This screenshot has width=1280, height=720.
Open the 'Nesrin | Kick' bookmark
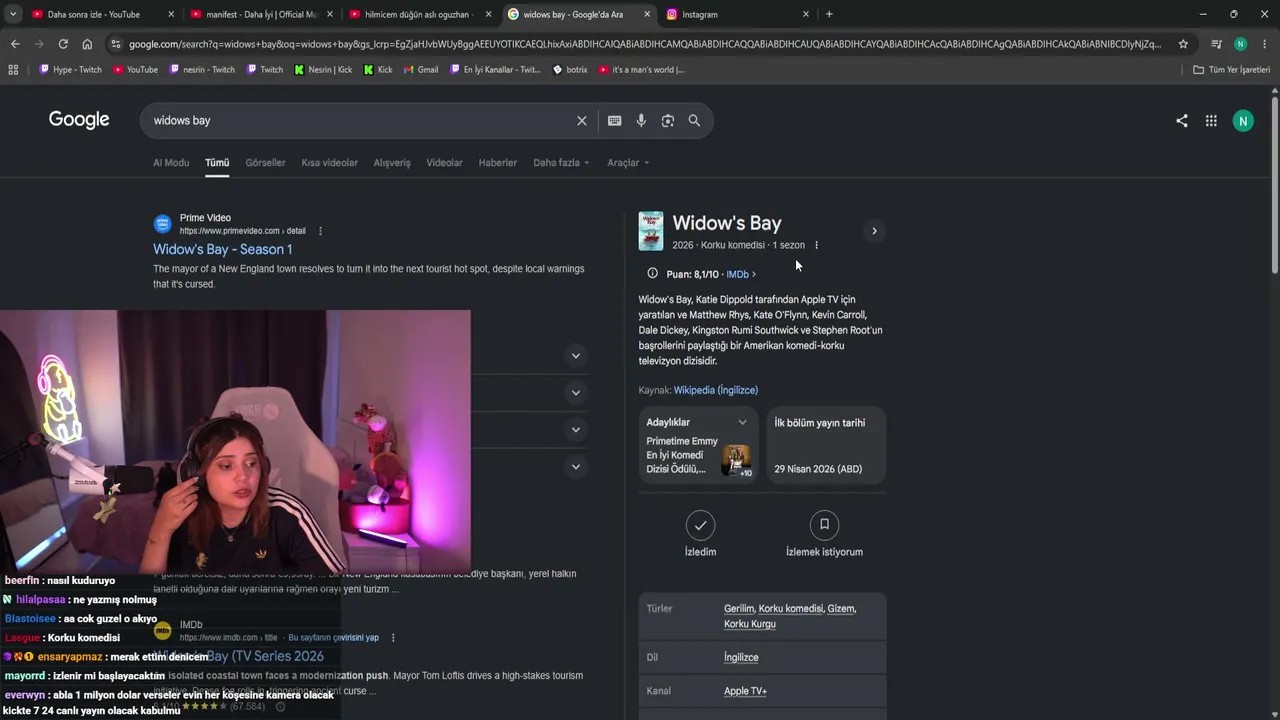coord(323,70)
